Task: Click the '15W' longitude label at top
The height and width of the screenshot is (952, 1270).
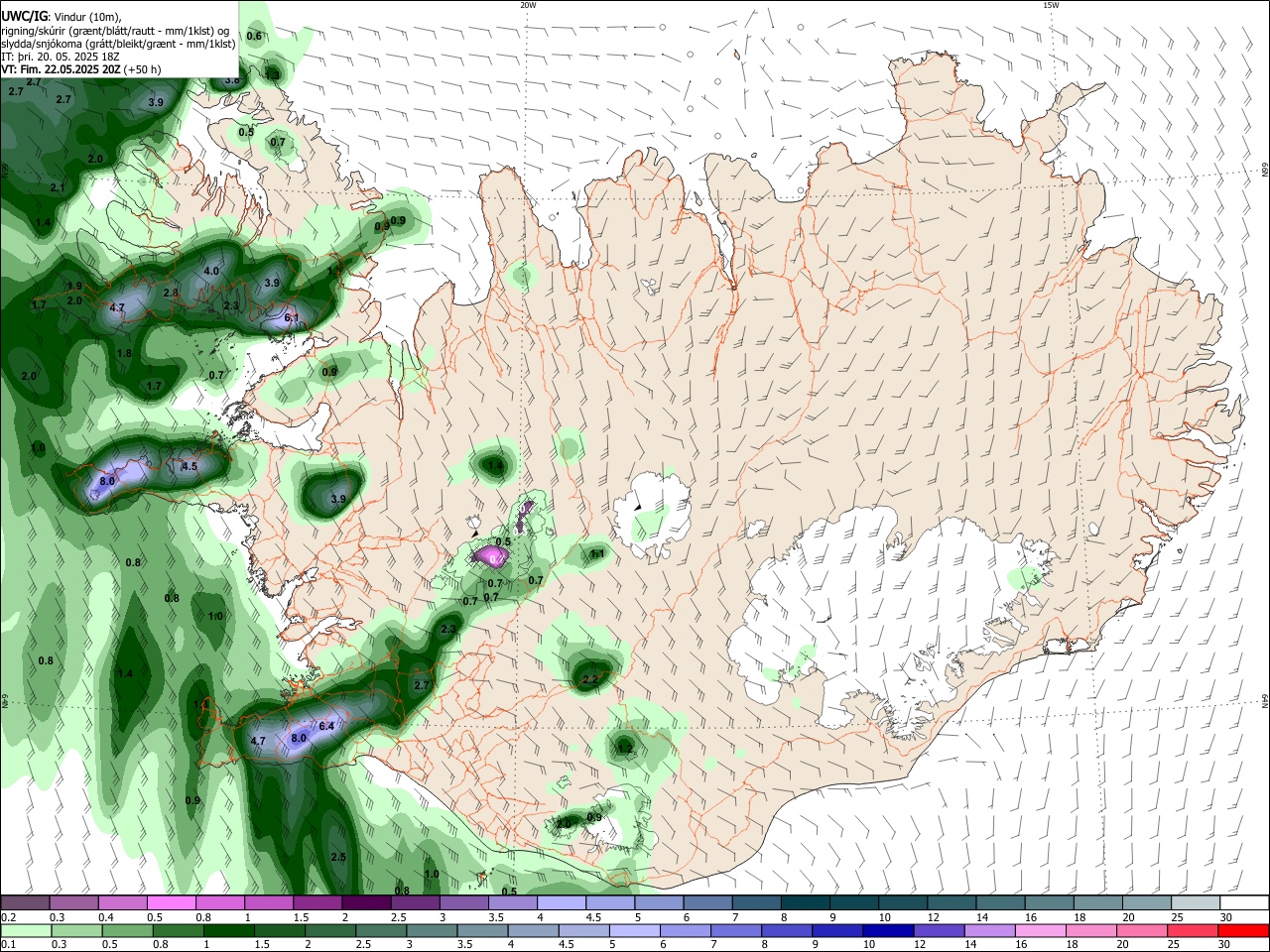Action: click(1051, 5)
